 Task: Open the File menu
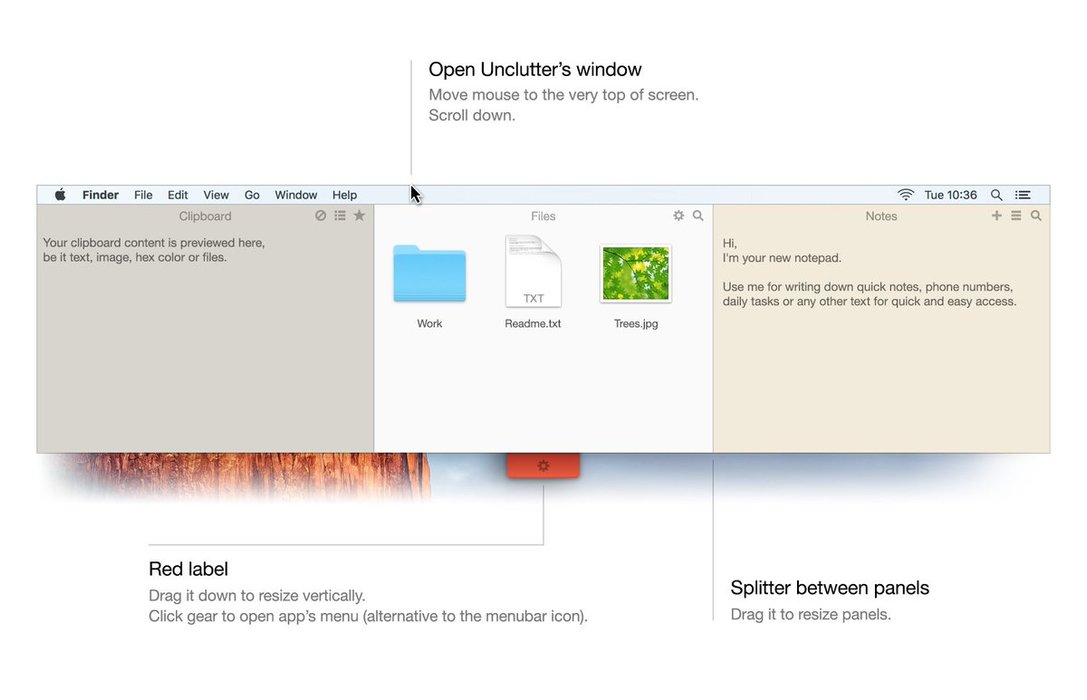(x=144, y=195)
